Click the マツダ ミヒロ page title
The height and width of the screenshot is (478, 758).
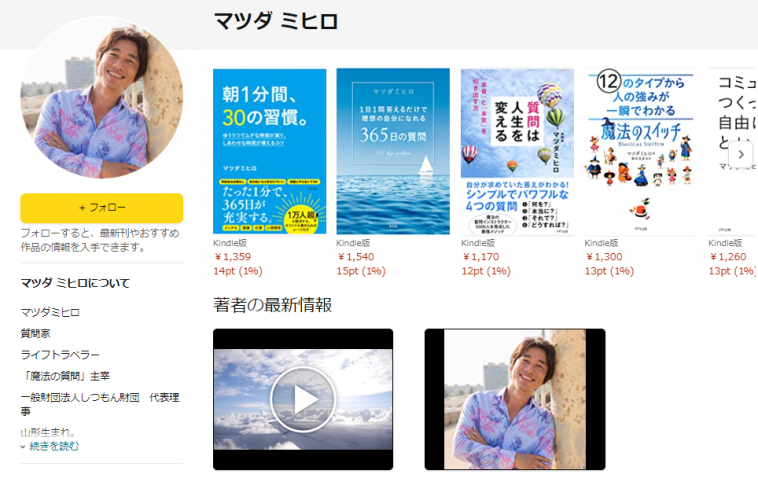[276, 21]
